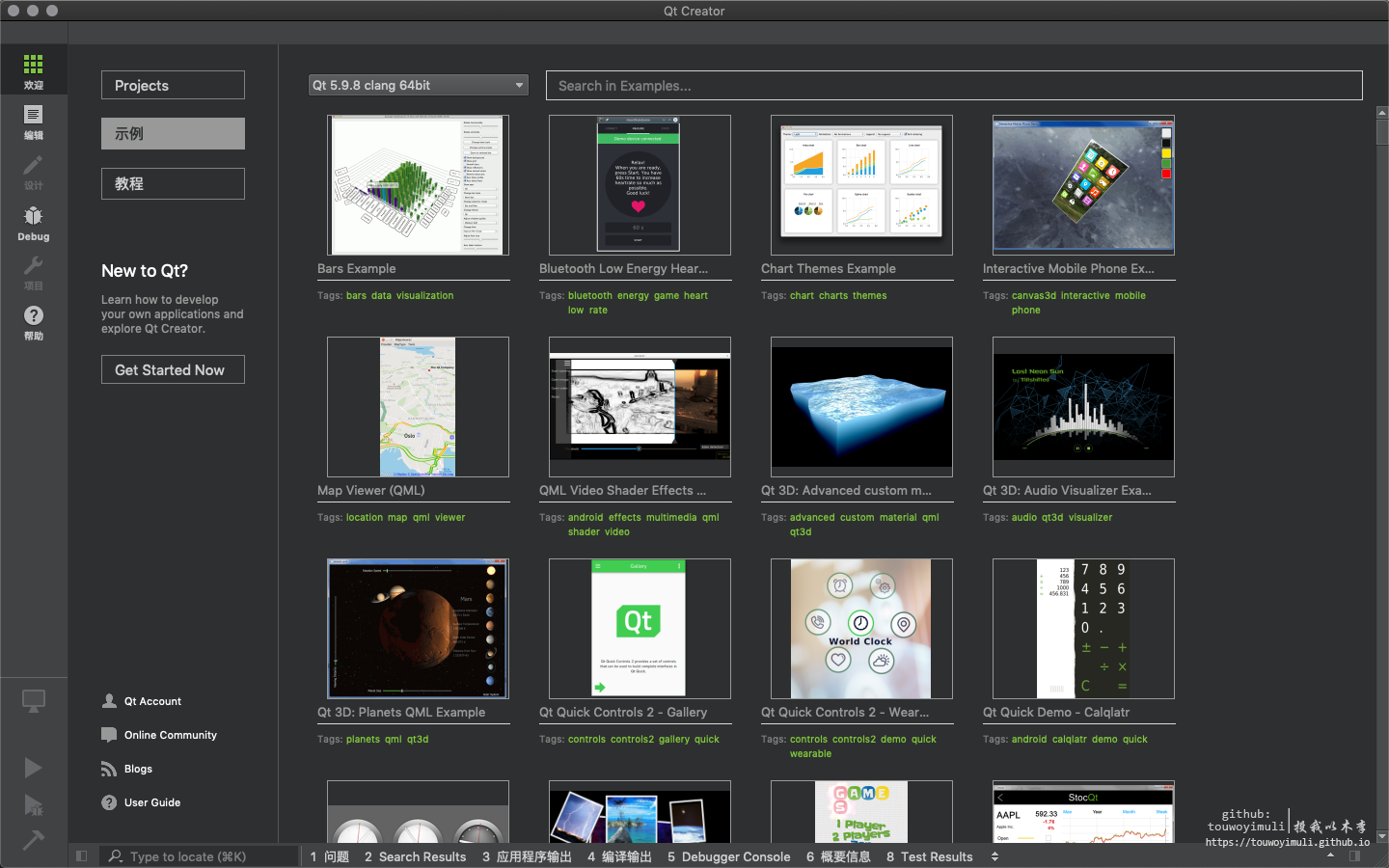
Task: Click the examples list vertical scrollbar
Action: (x=1382, y=475)
